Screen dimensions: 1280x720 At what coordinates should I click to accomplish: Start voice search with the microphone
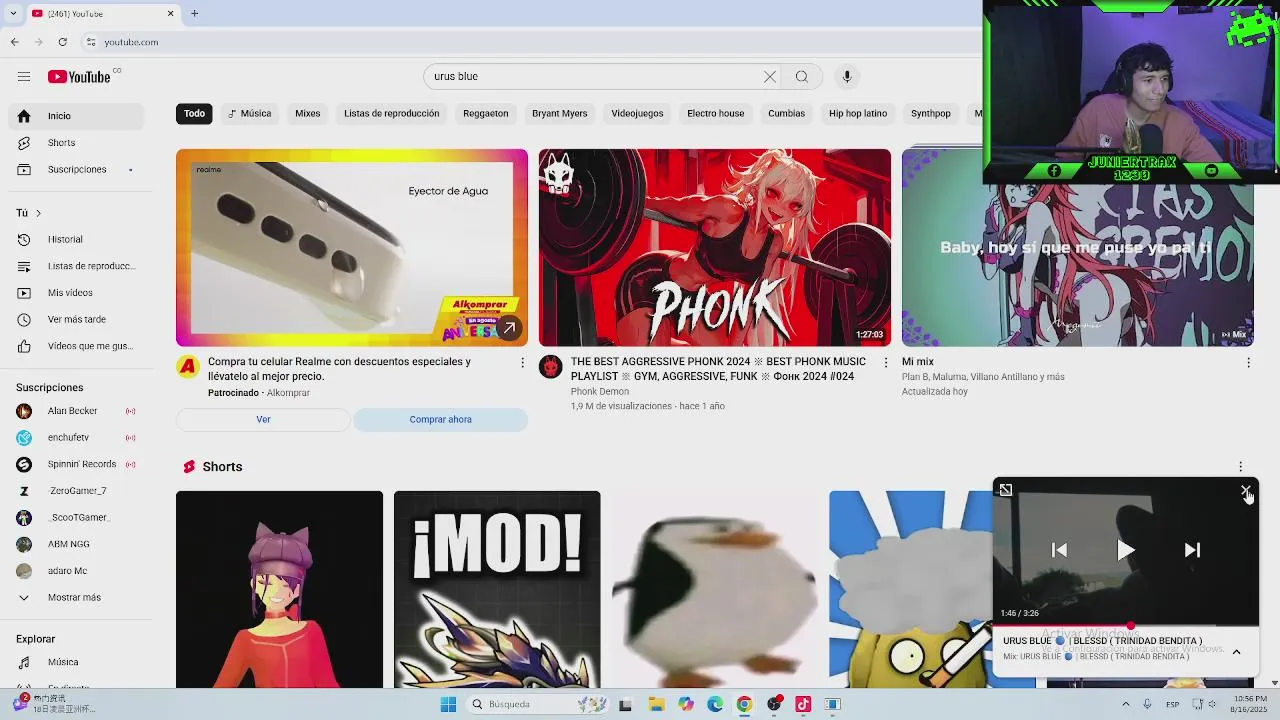[x=847, y=77]
